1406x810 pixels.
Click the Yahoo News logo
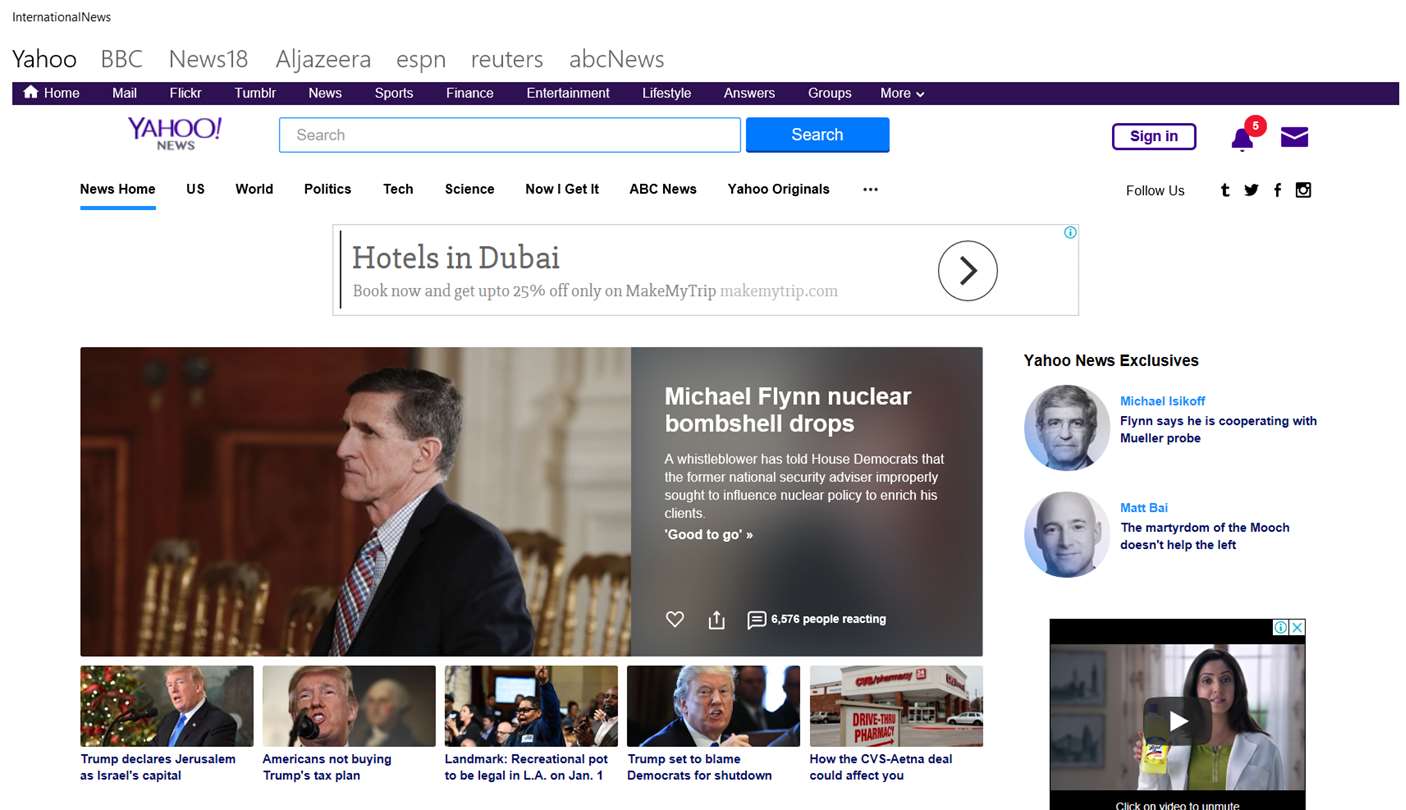coord(175,134)
